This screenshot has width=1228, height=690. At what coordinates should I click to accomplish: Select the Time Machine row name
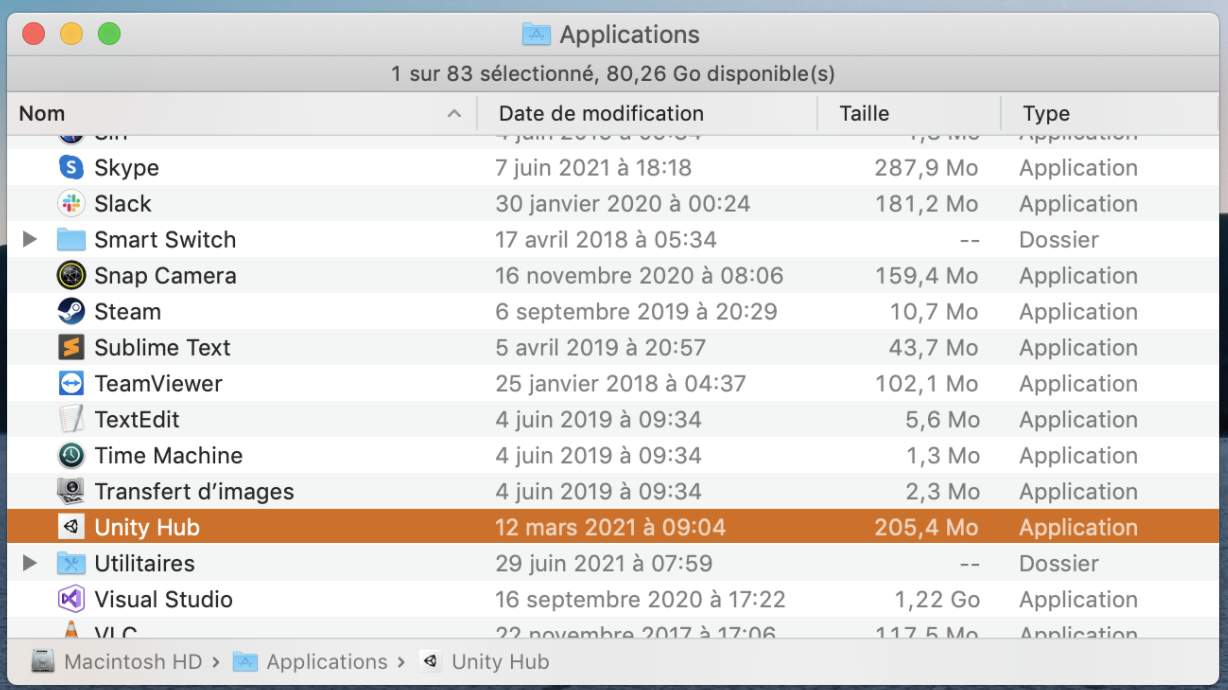click(x=169, y=456)
